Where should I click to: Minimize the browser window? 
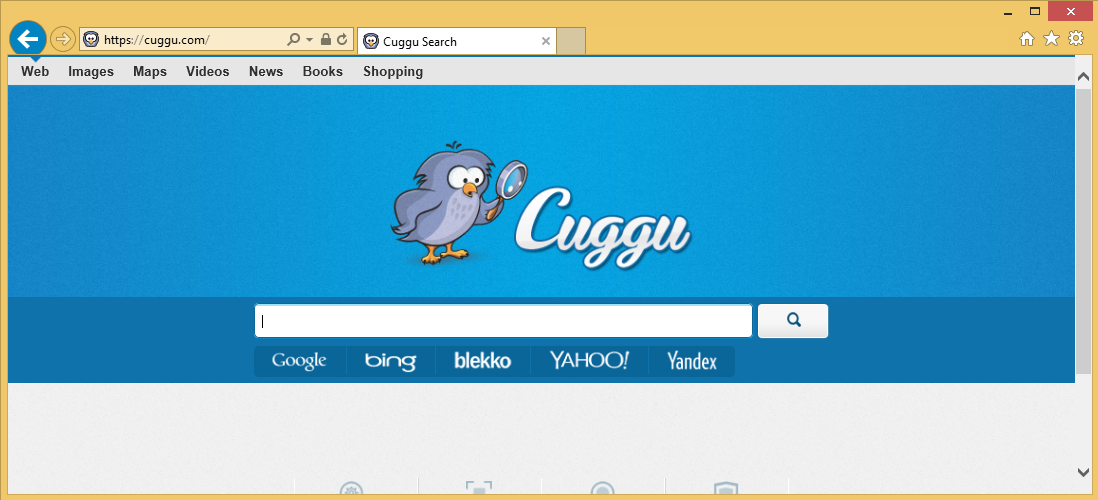click(1008, 12)
